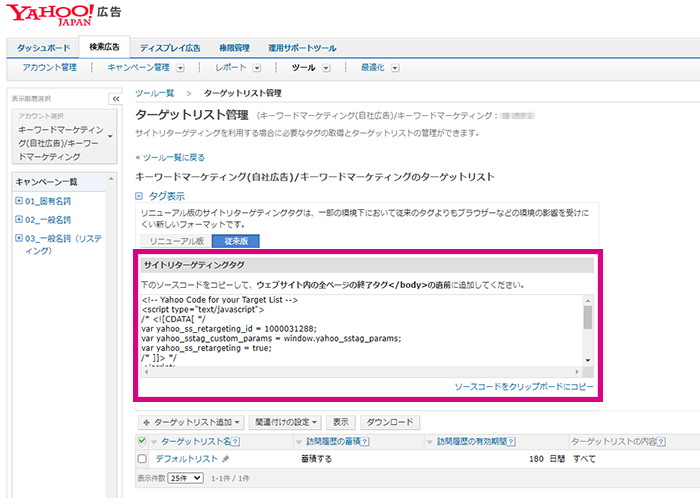This screenshot has height=498, width=700.
Task: Click the 02_一般名詞 campaign name
Action: tap(48, 220)
